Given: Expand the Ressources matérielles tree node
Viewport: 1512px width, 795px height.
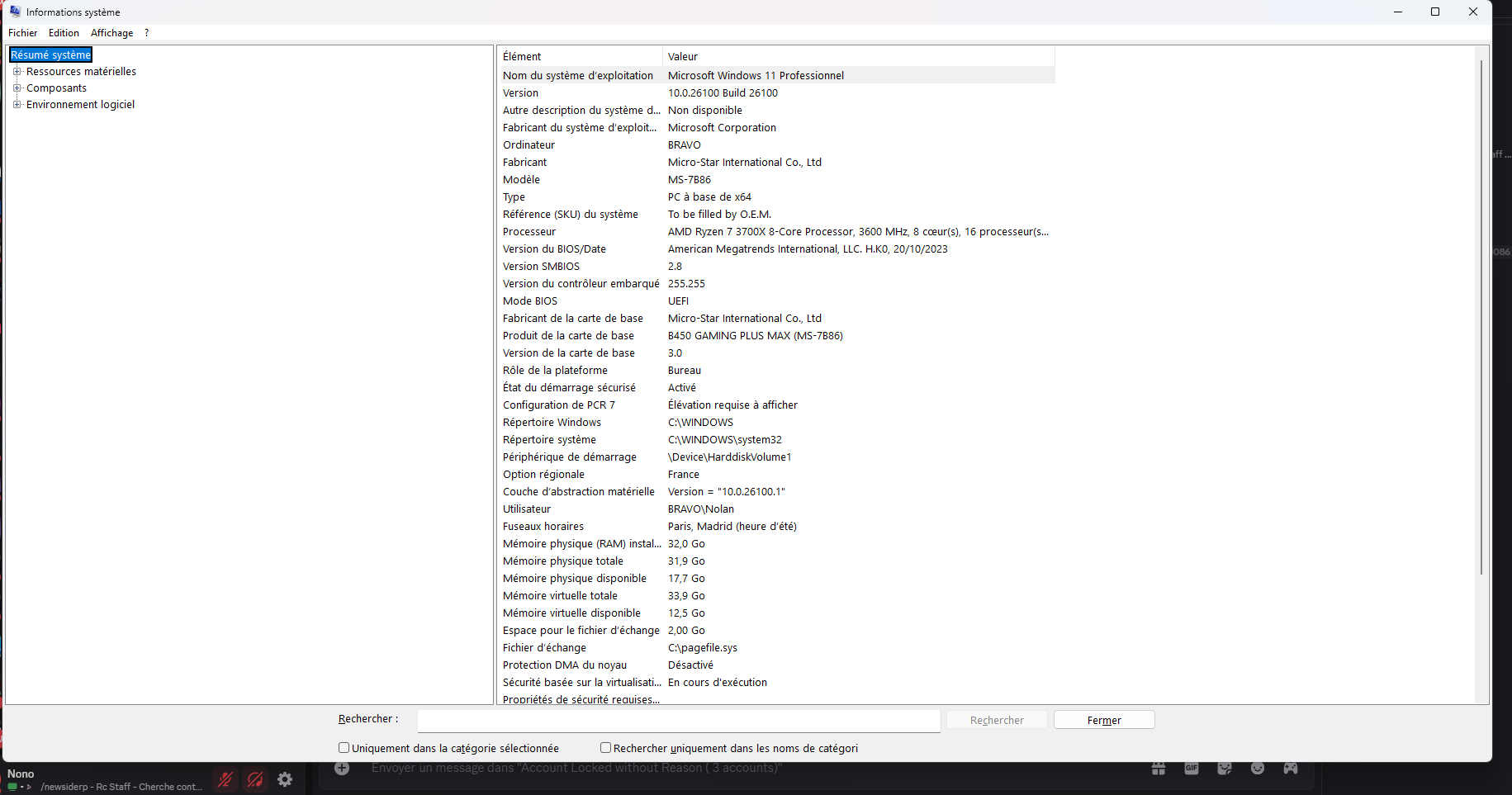Looking at the screenshot, I should tap(17, 71).
